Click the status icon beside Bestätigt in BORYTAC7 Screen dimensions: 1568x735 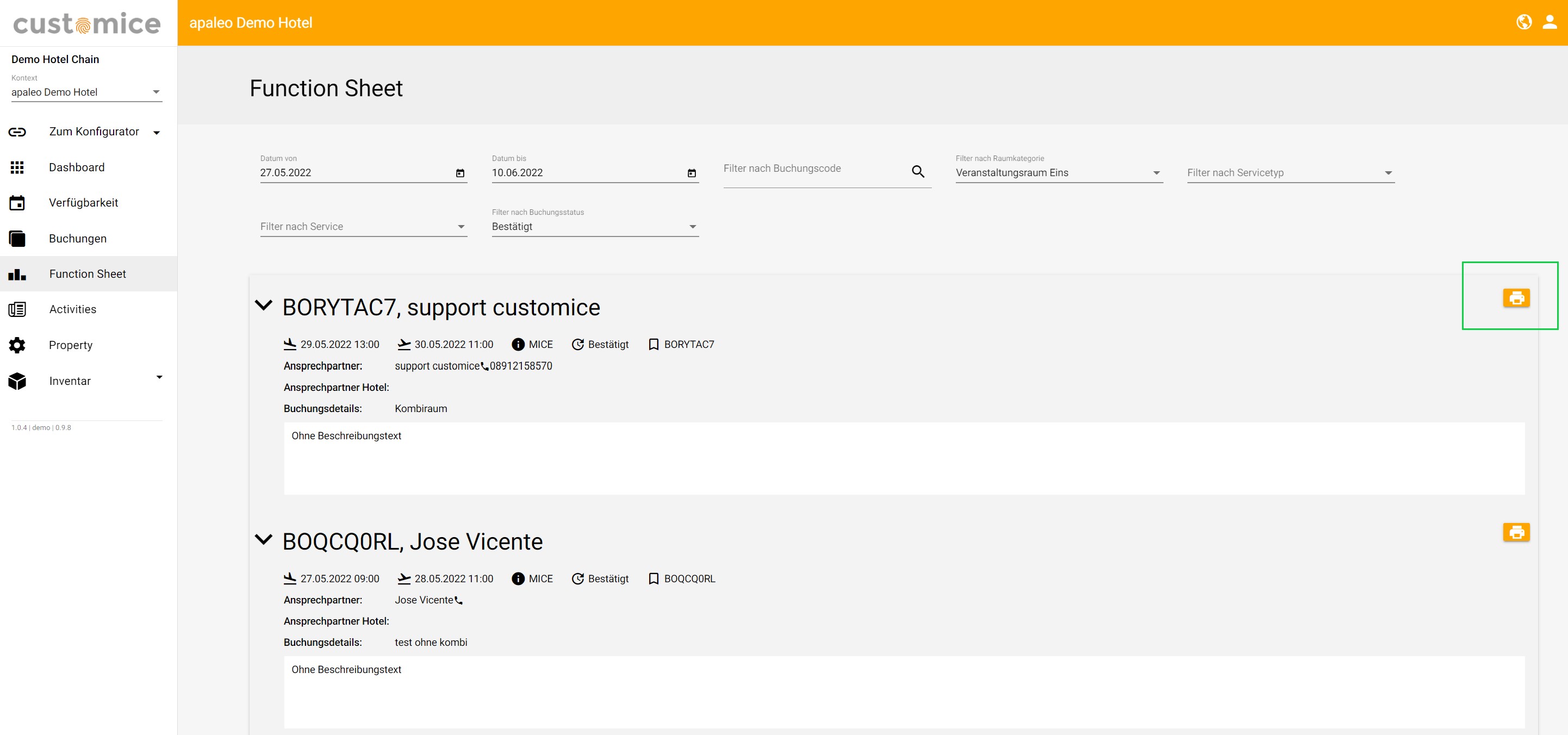click(x=577, y=344)
